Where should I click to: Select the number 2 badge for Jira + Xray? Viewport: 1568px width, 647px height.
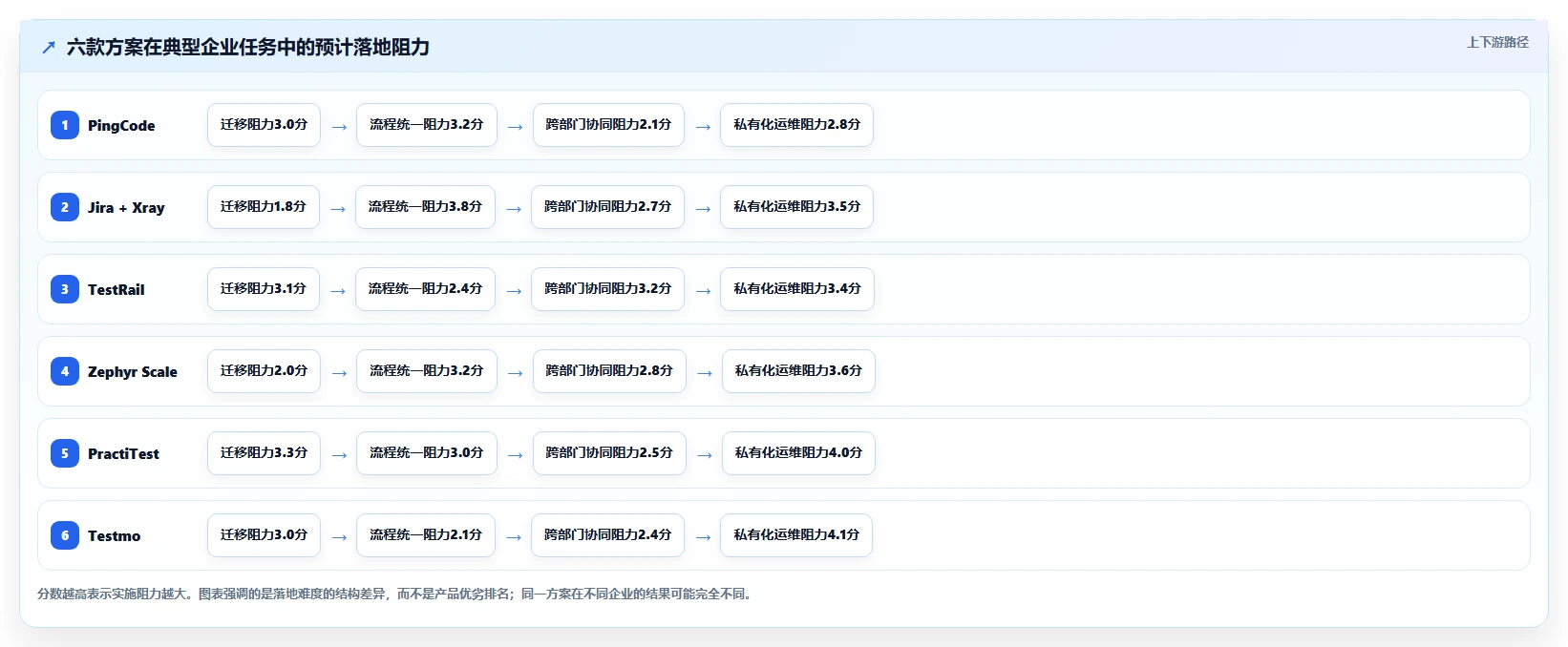point(65,207)
